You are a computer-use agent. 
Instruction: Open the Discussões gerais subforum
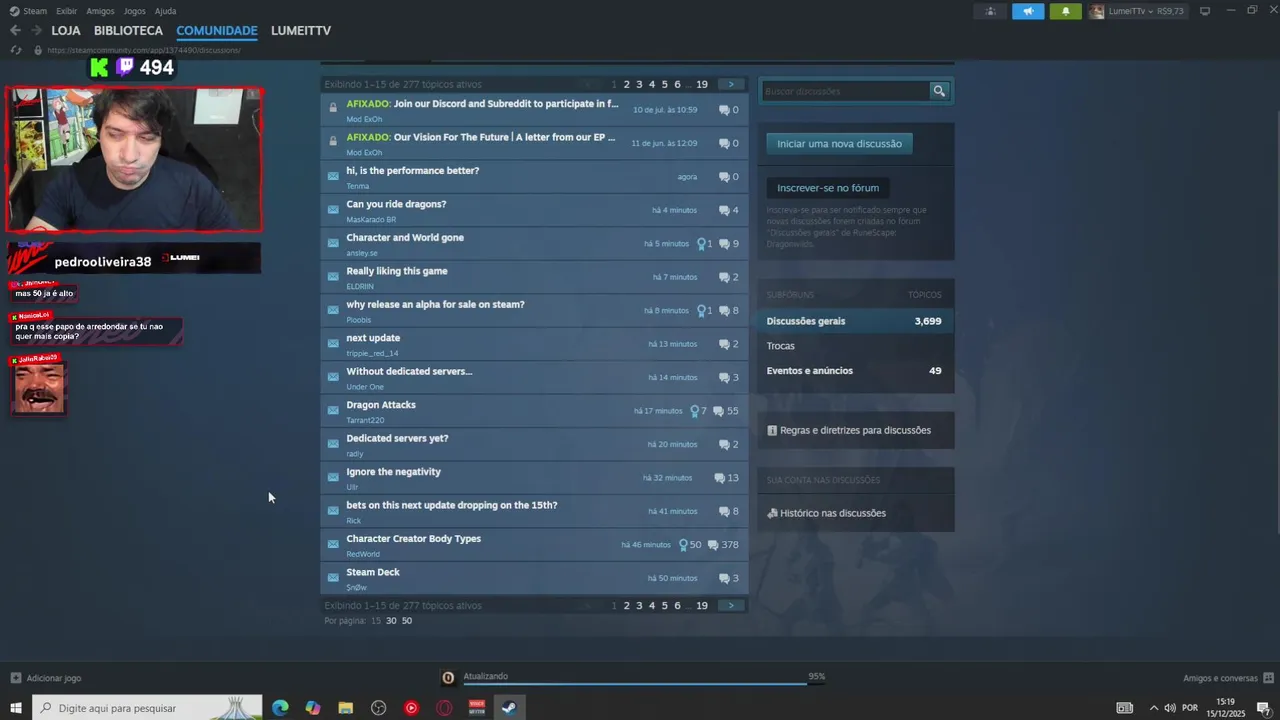tap(854, 321)
